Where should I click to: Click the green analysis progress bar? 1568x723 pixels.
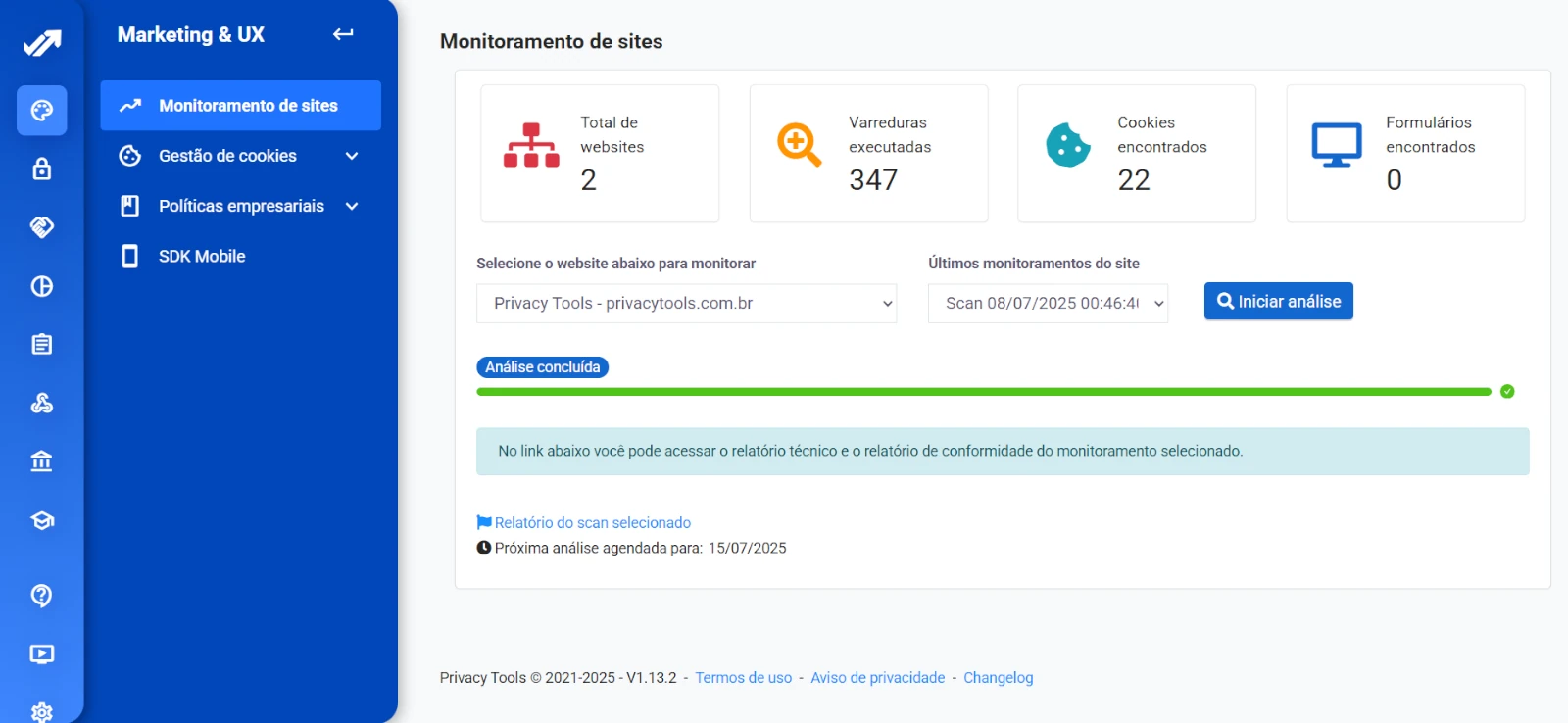983,392
